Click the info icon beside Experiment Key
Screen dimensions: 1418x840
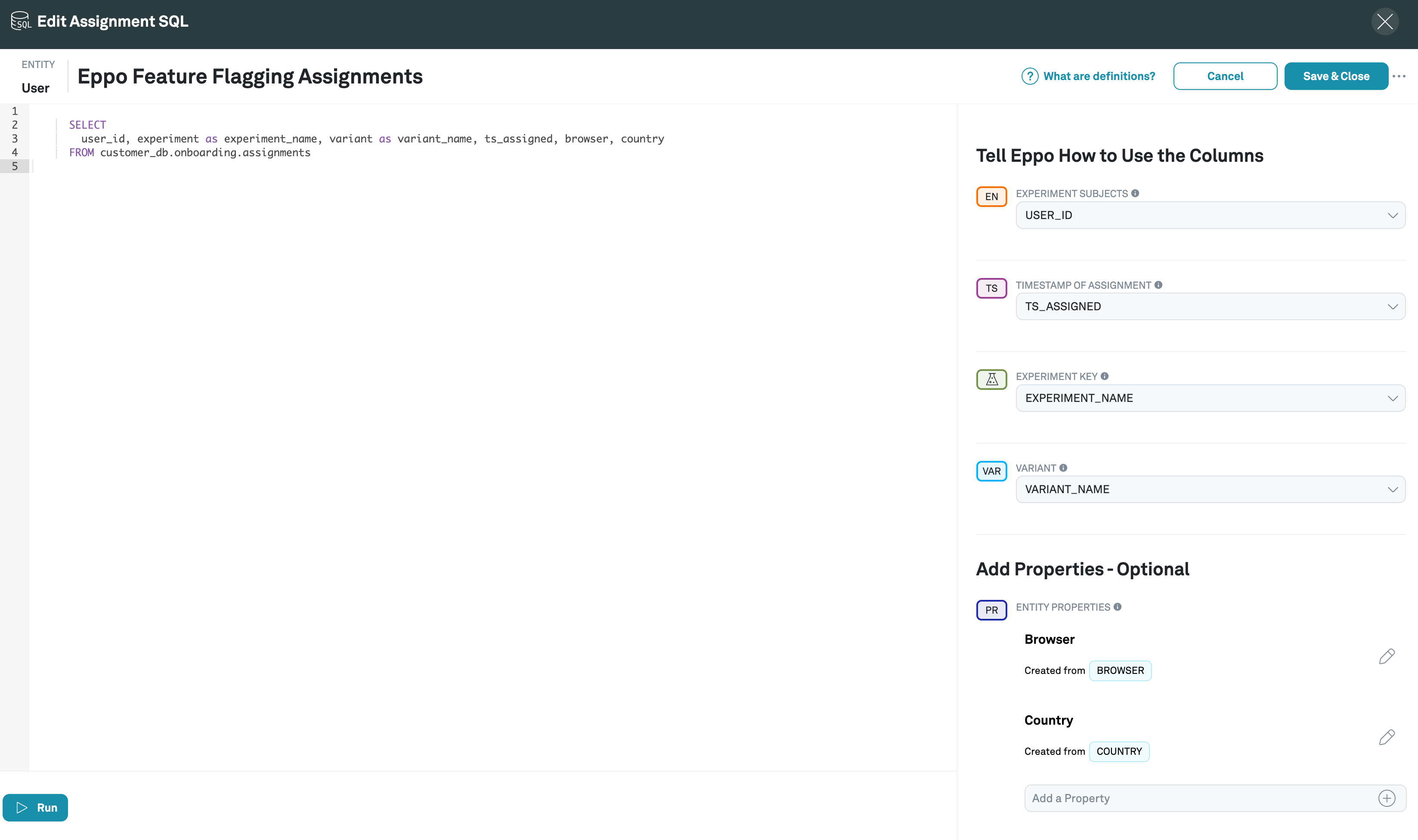pos(1105,377)
